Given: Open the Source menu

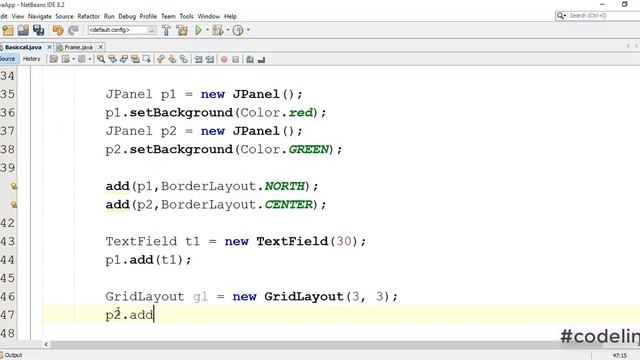Looking at the screenshot, I should click(64, 16).
